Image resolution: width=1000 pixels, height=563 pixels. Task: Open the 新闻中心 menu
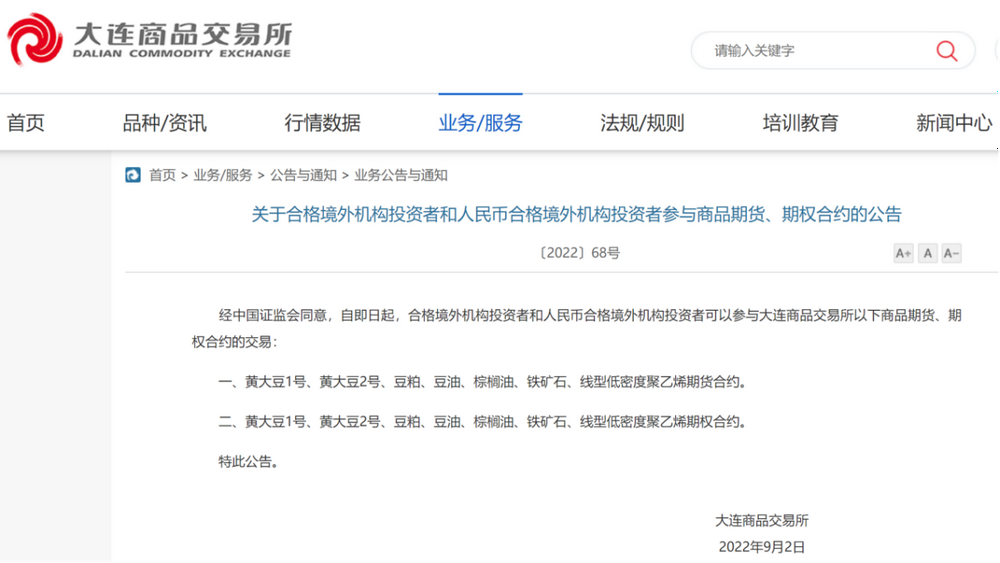954,122
